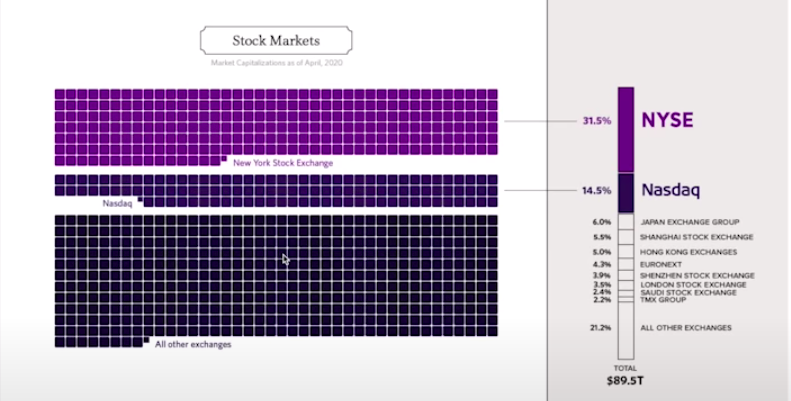
Task: Select the NYSE purple bar segment
Action: (x=626, y=130)
